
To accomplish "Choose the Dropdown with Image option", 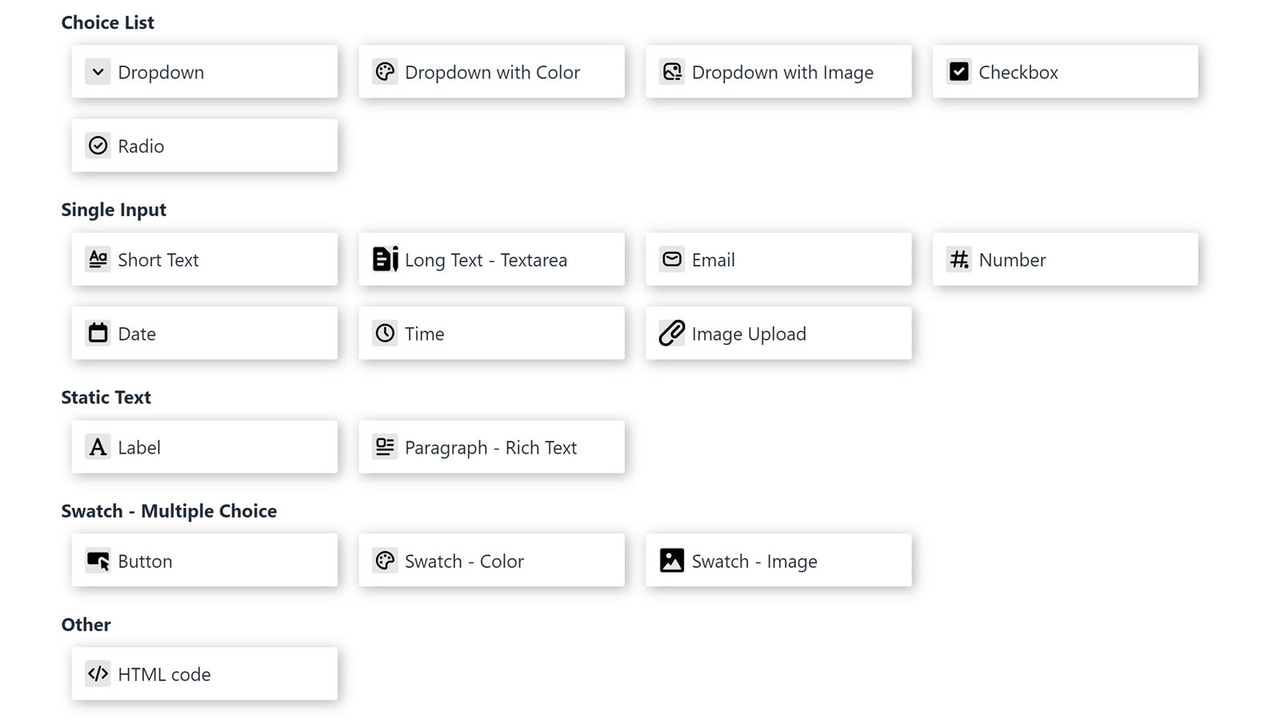I will (x=778, y=71).
